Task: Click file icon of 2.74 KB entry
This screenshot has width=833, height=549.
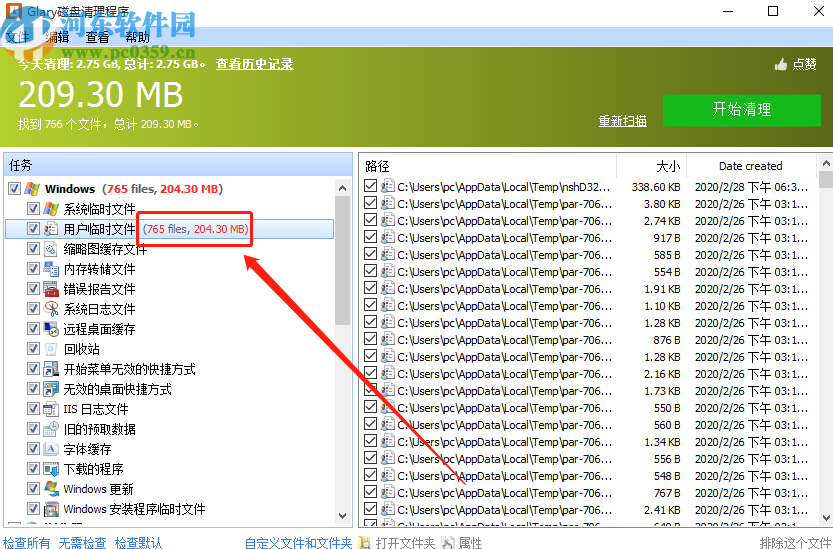Action: coord(388,221)
